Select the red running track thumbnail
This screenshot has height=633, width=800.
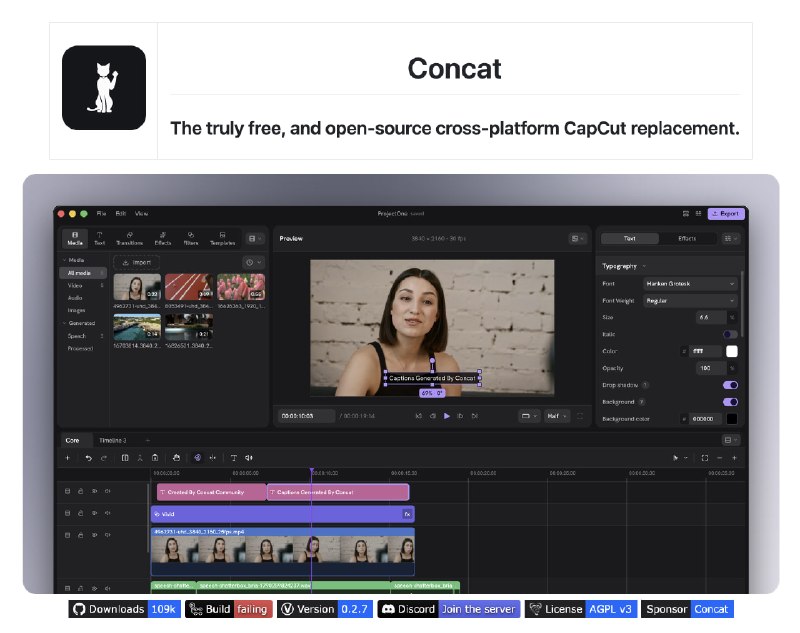(189, 287)
